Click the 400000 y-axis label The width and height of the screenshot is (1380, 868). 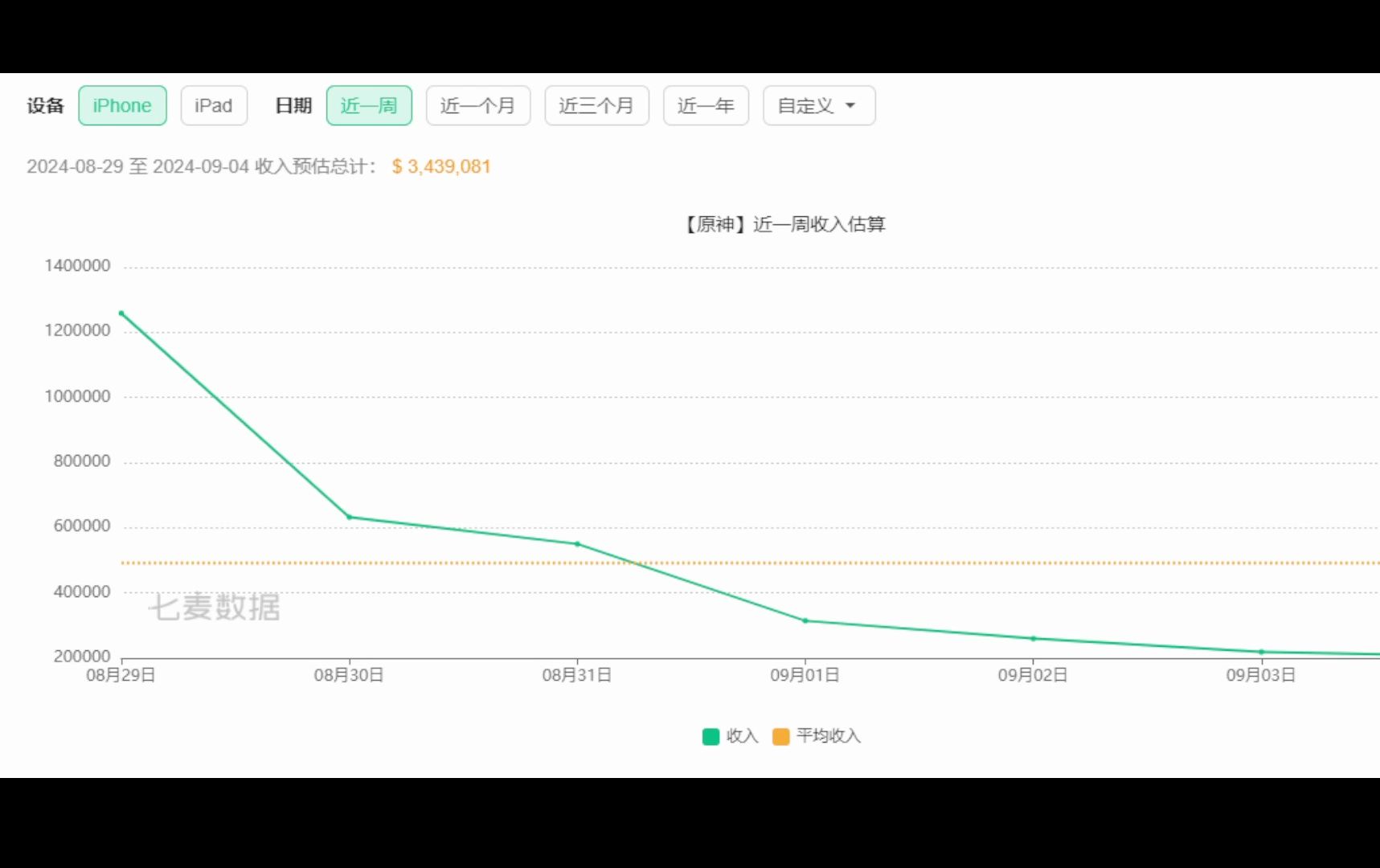82,592
